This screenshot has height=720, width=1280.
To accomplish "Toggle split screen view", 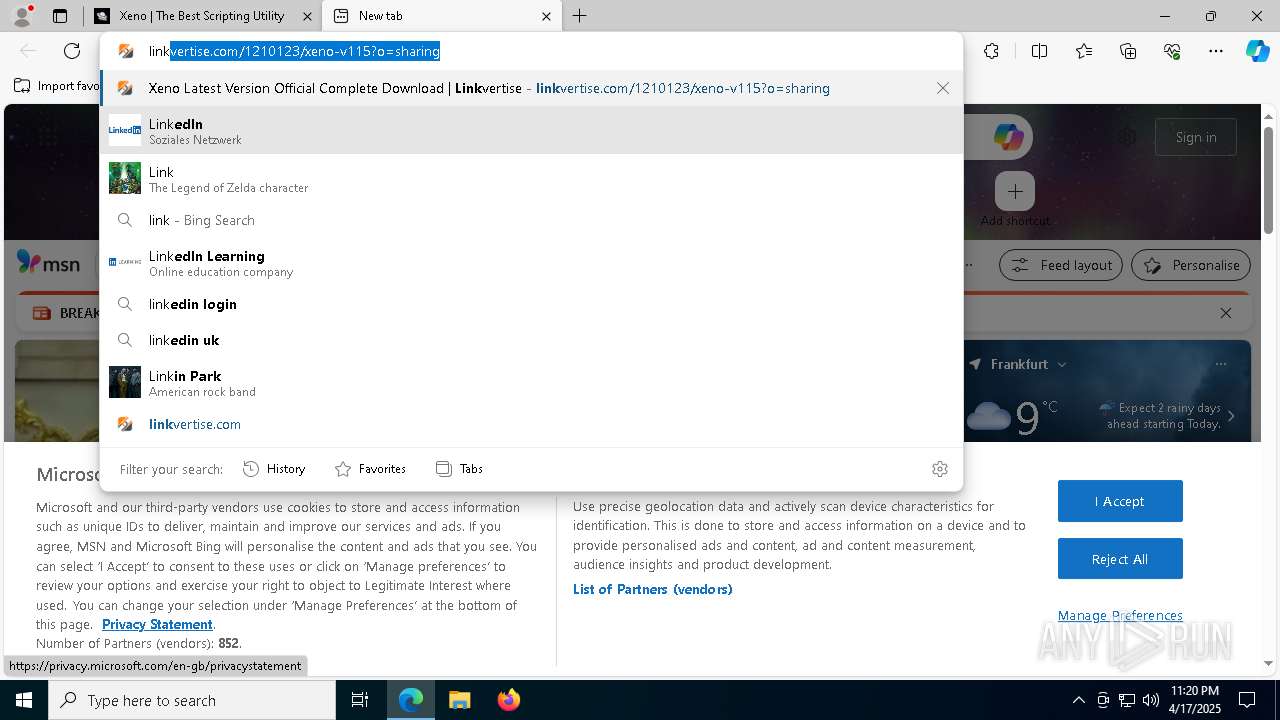I will coord(1039,51).
